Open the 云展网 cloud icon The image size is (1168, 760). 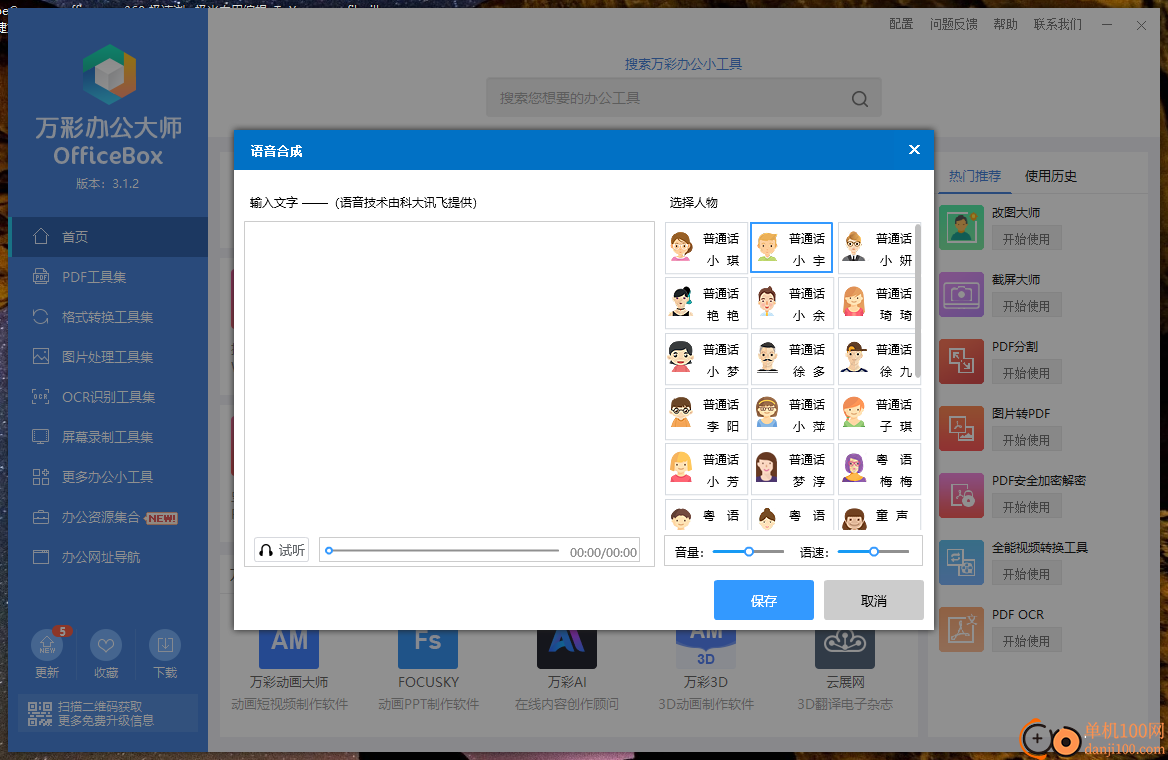(845, 648)
